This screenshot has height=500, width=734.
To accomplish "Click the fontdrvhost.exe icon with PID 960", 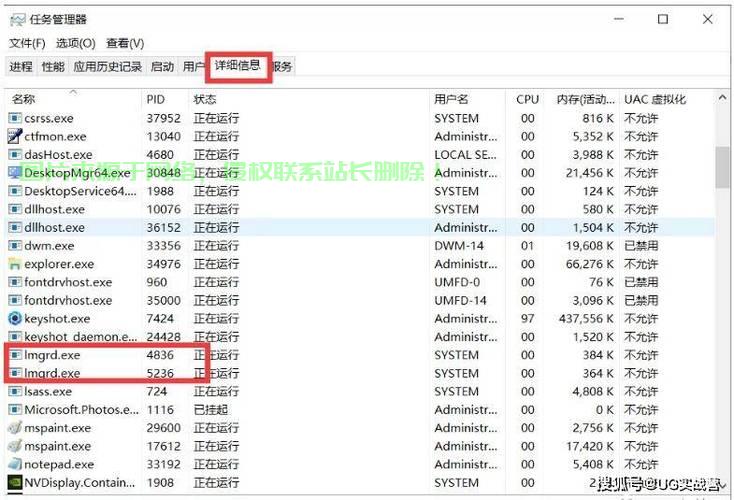I will coord(15,282).
